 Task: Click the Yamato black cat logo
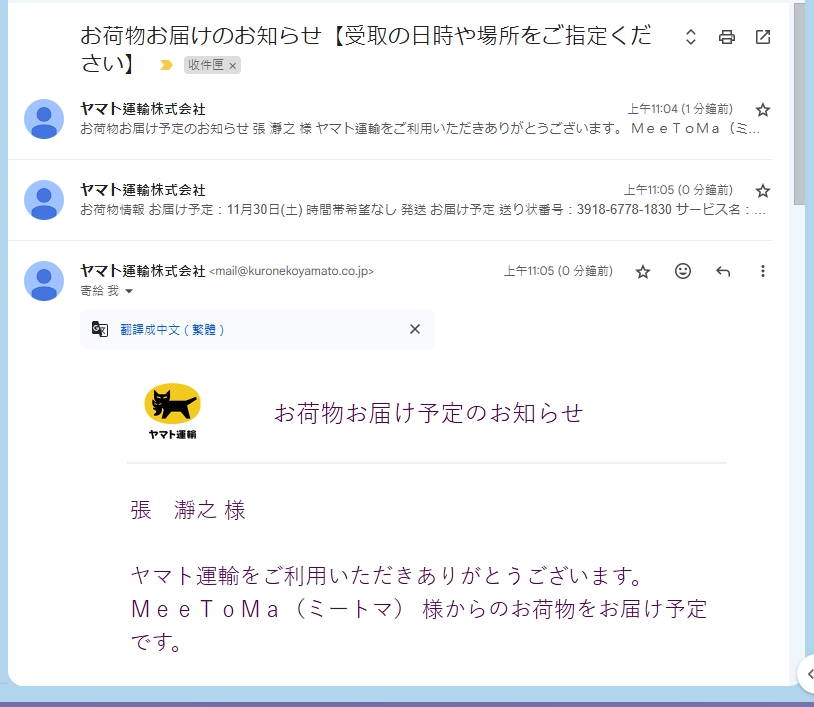pyautogui.click(x=172, y=411)
